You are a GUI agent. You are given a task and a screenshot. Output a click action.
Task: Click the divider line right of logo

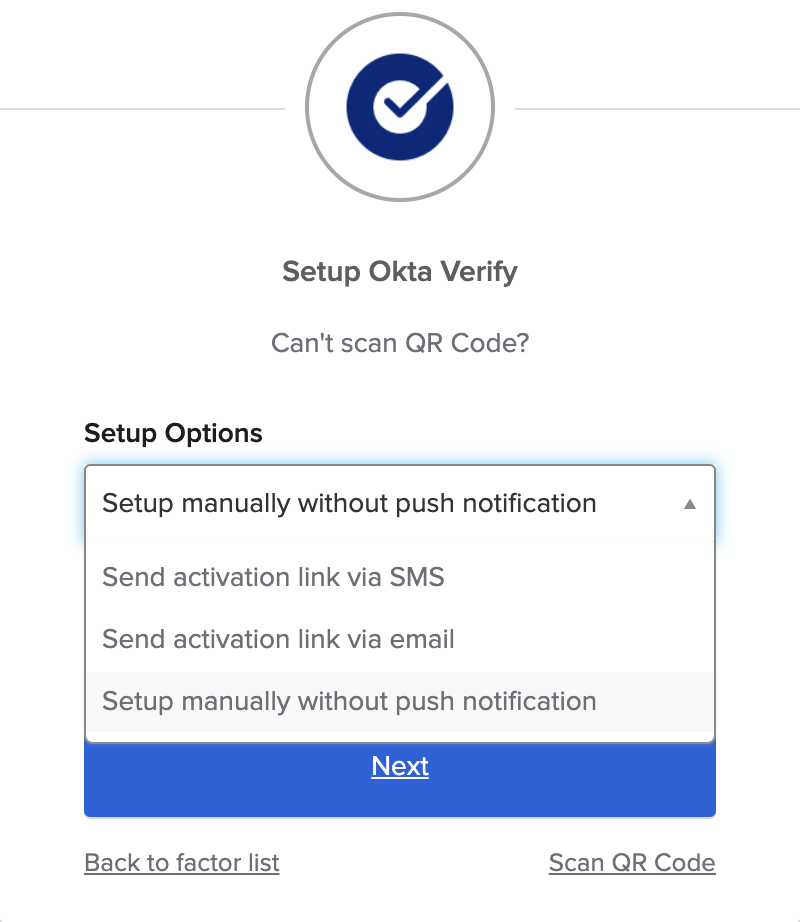660,108
